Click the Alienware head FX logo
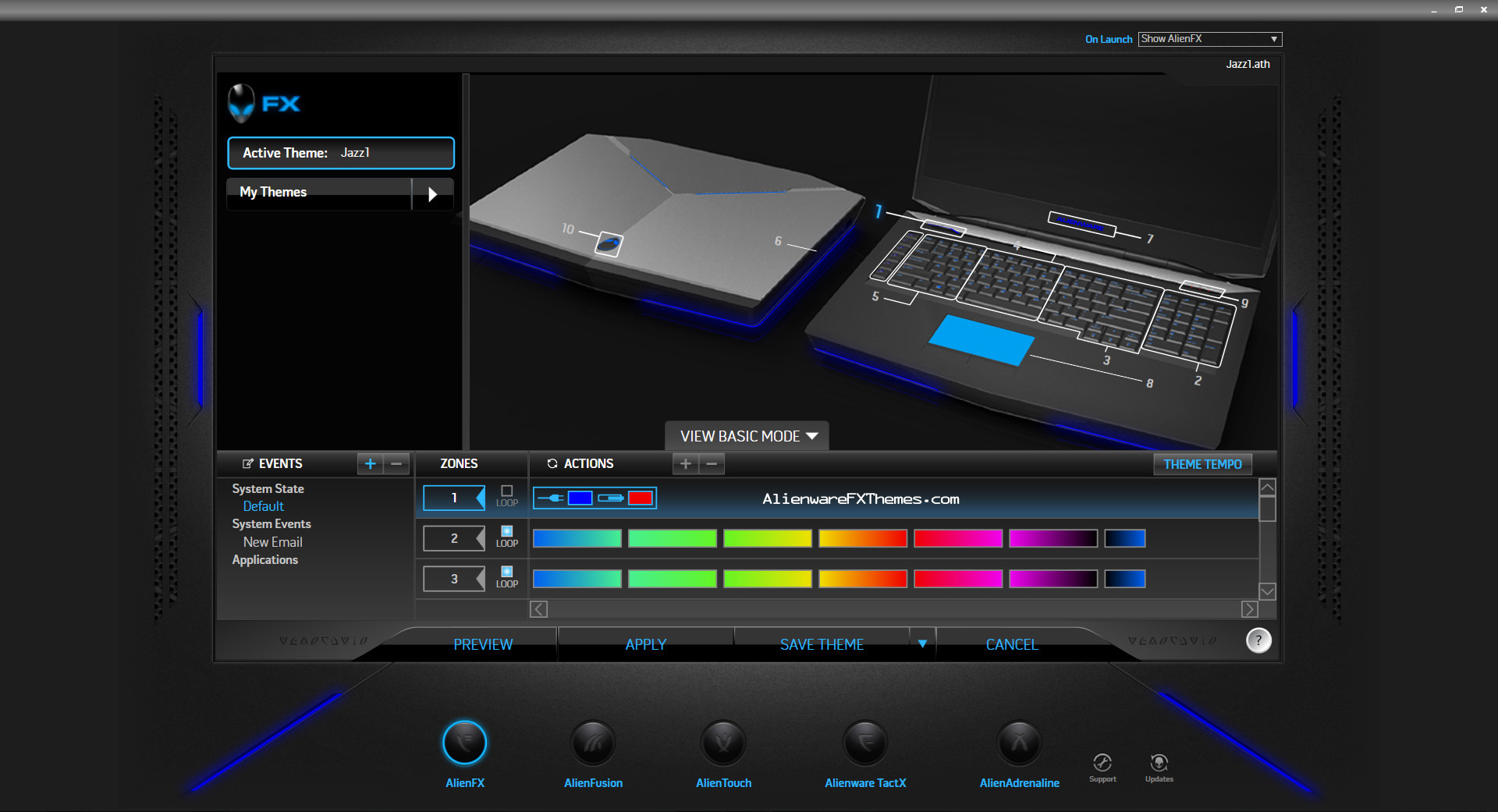This screenshot has width=1498, height=812. coord(264,104)
